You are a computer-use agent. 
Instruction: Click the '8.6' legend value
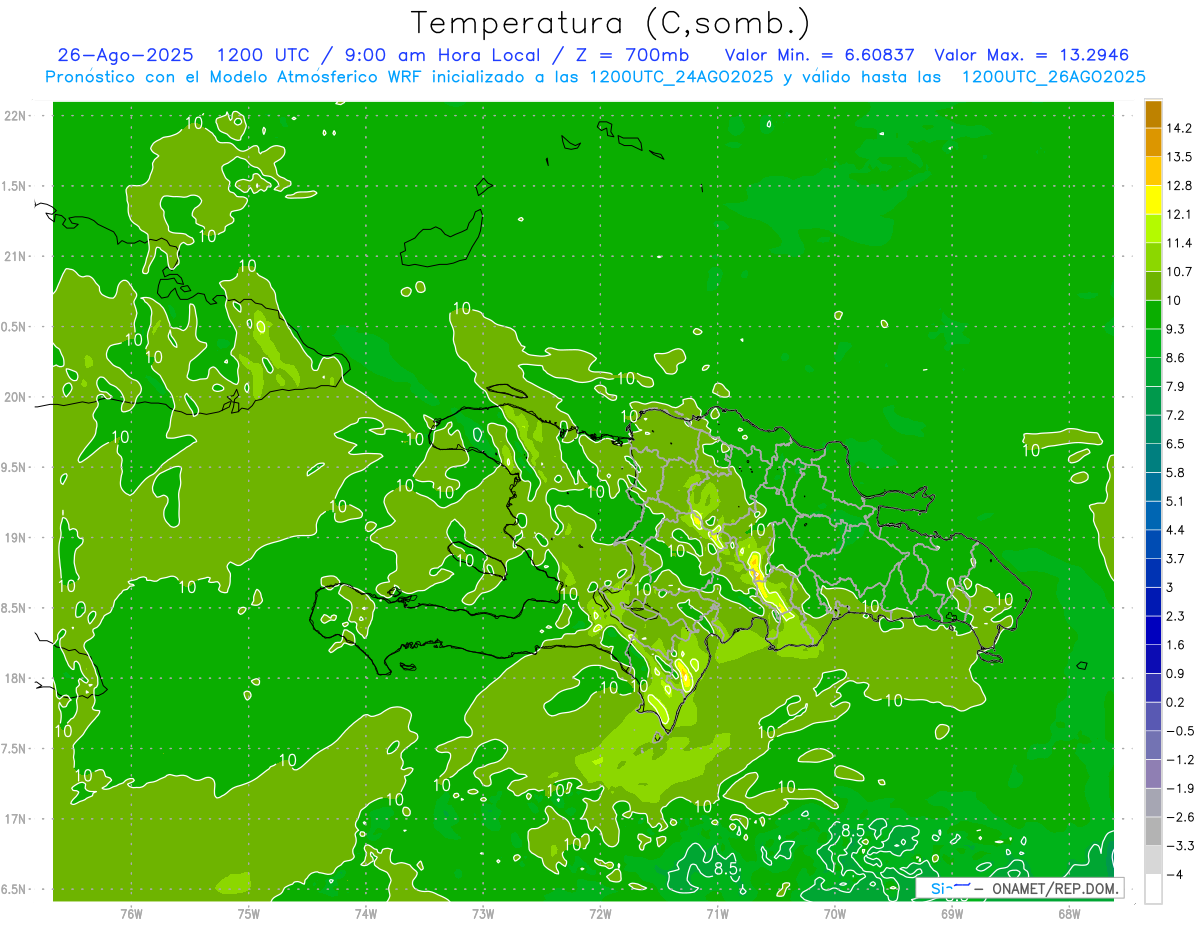coord(1176,358)
